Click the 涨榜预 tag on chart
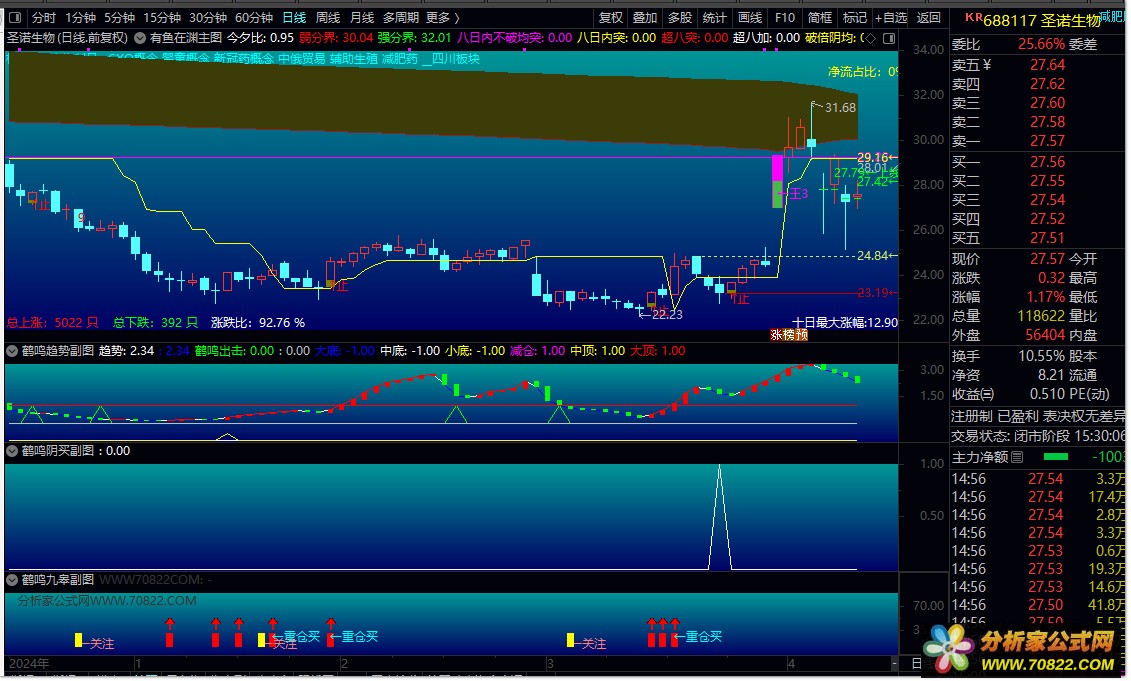 [789, 335]
